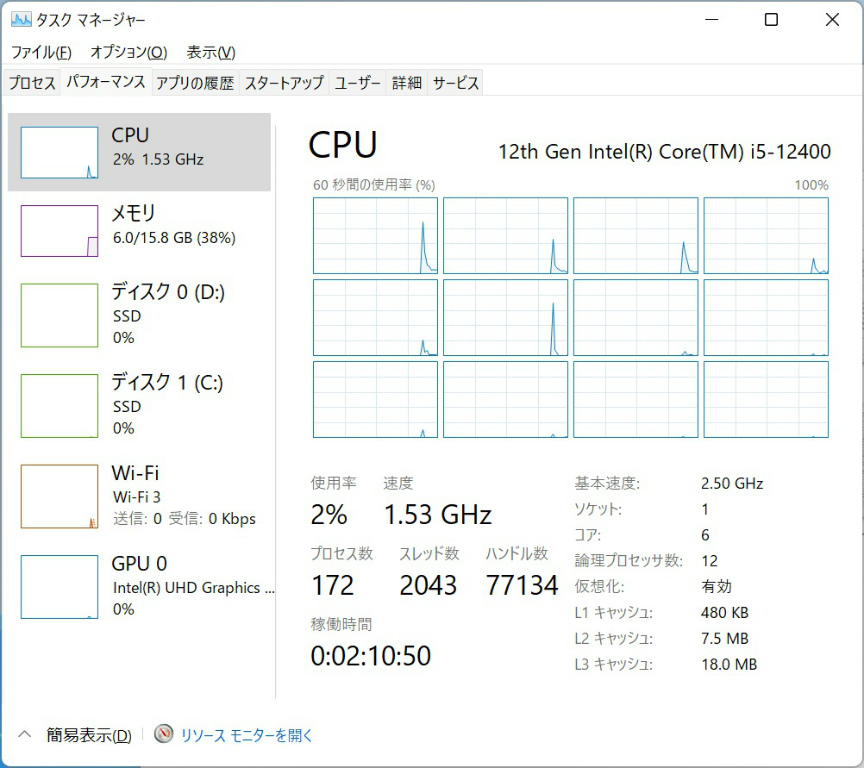The width and height of the screenshot is (864, 768).
Task: Switch to the スタートアップ tab
Action: click(x=284, y=83)
